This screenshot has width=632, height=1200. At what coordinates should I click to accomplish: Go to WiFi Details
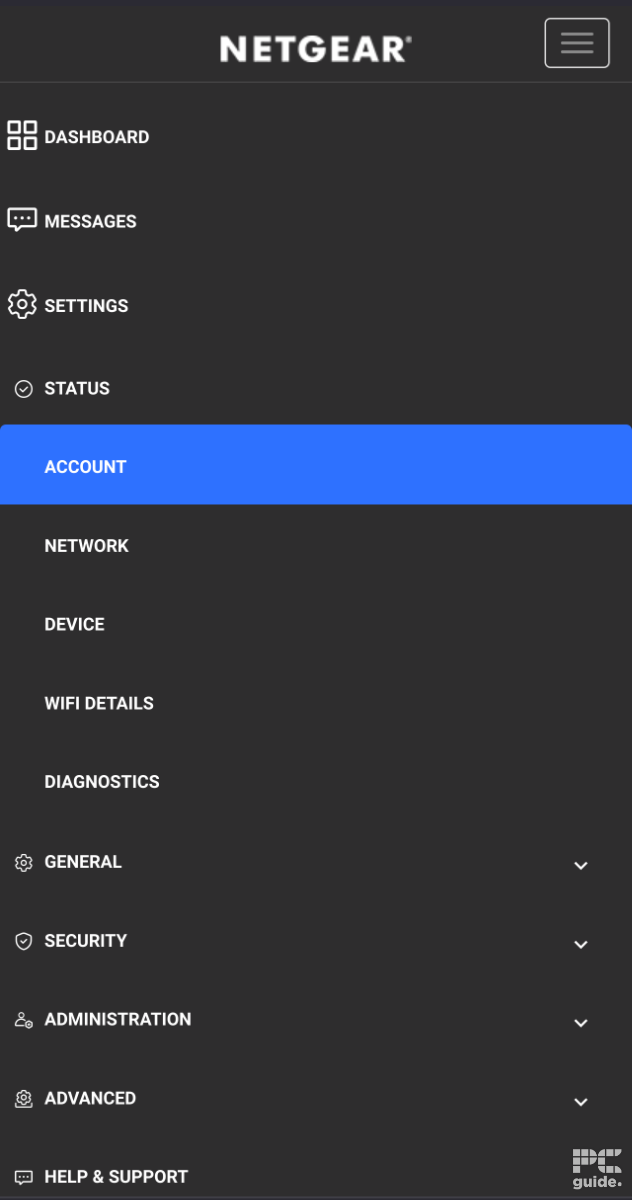pos(99,703)
